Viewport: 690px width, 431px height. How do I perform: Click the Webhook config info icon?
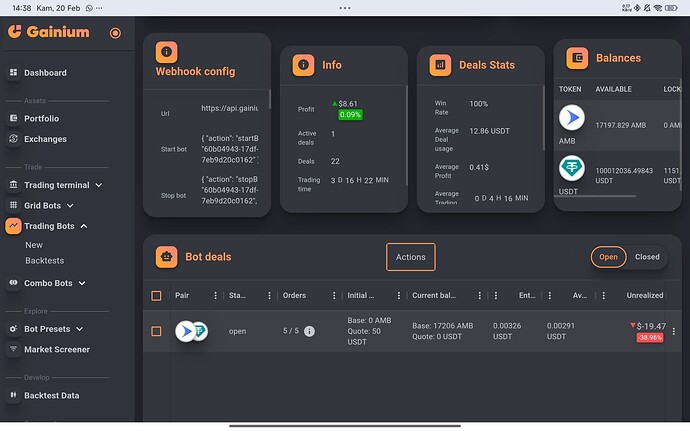pyautogui.click(x=166, y=52)
